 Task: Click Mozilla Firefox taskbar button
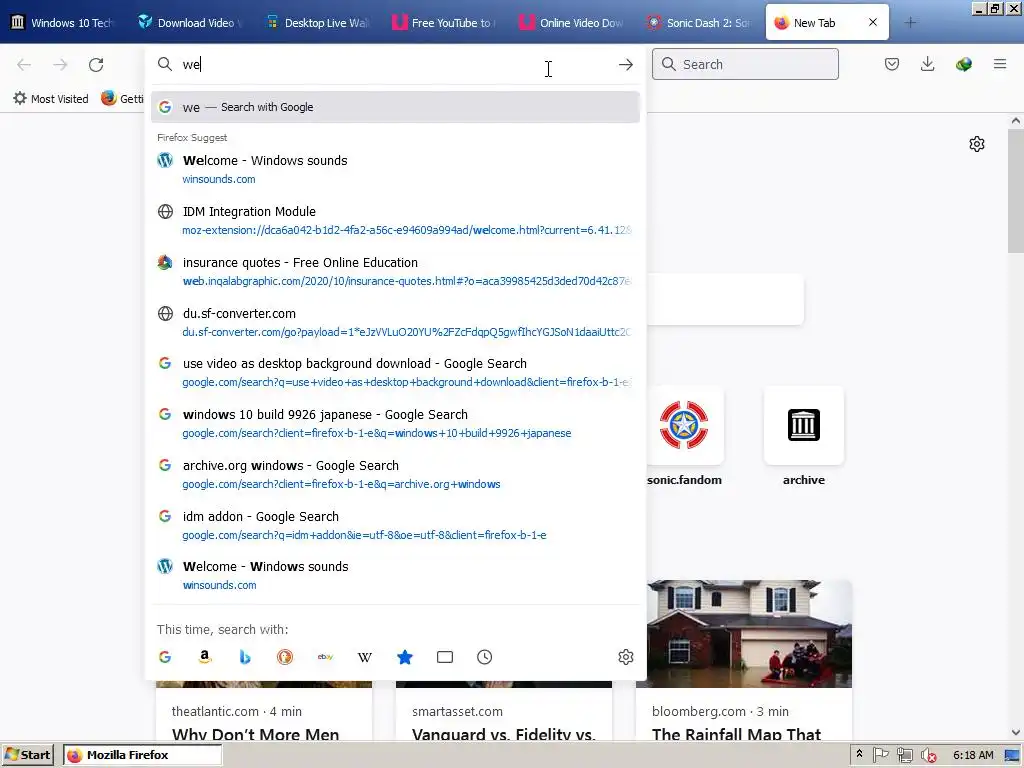click(x=142, y=755)
